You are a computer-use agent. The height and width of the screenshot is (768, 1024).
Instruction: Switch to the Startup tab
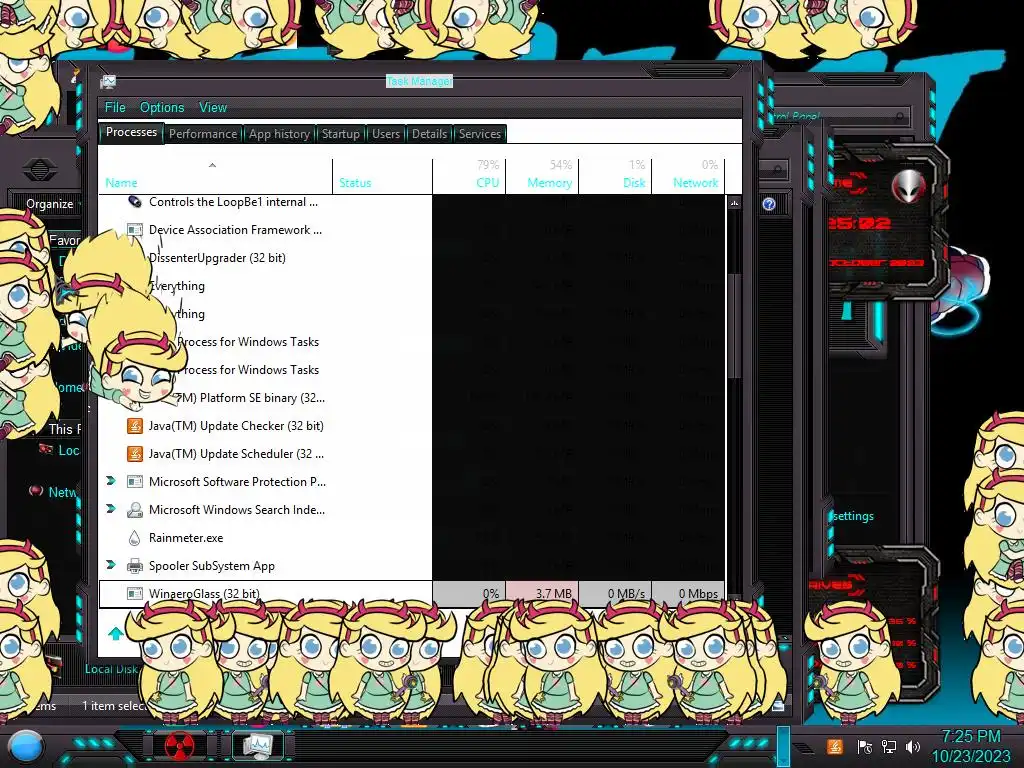340,134
